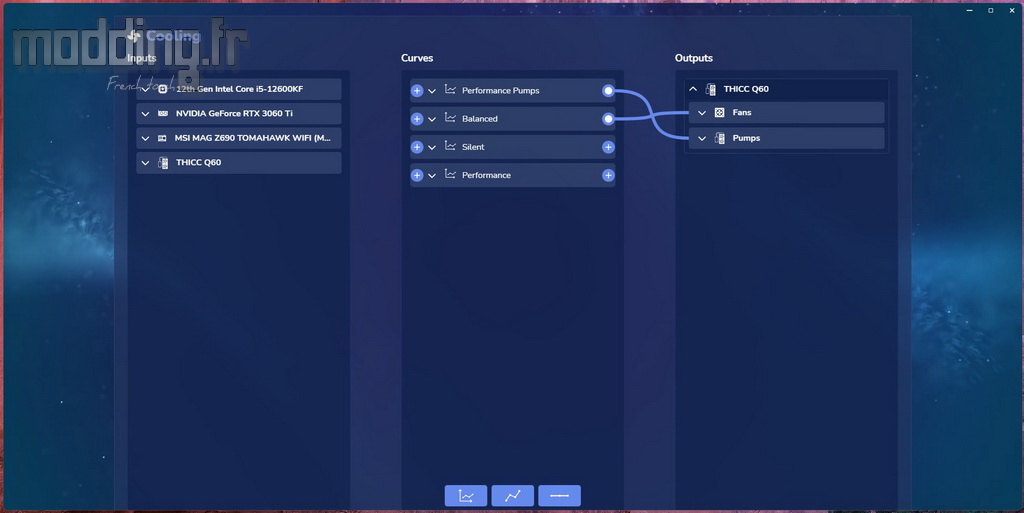
Task: Expand the THICC Q60 input chevron
Action: coord(146,163)
